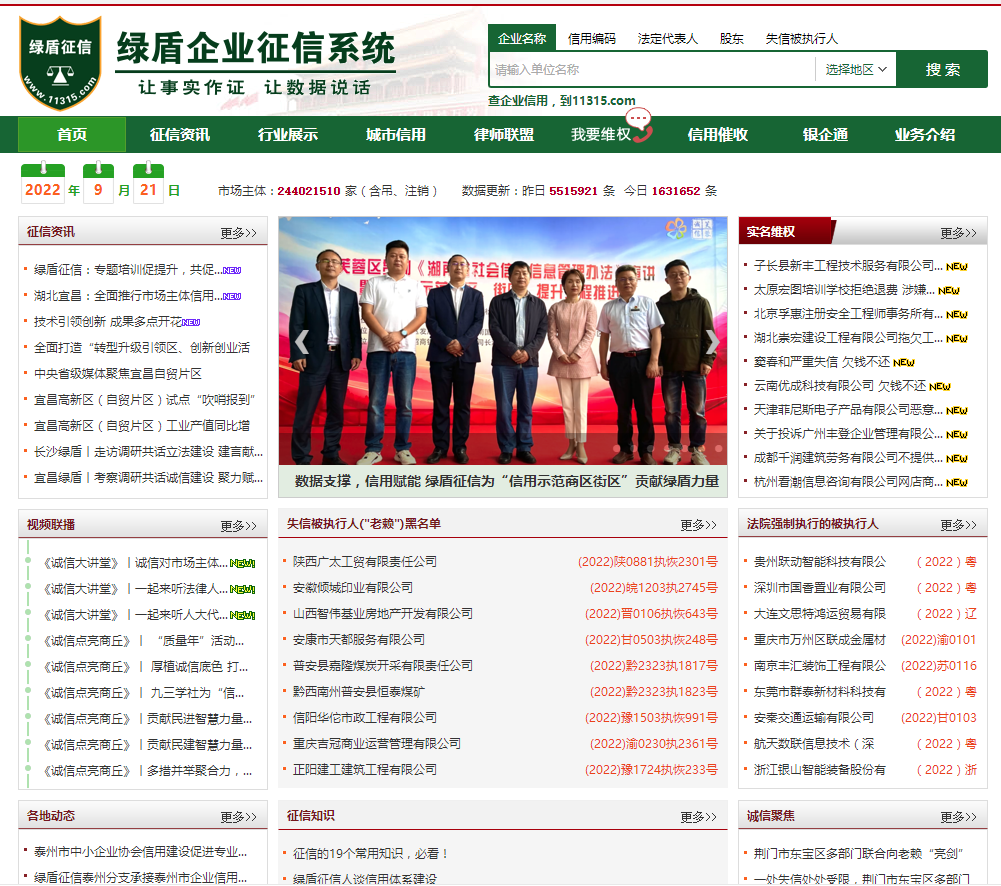1001x886 pixels.
Task: Click the 绿盾征信 shield logo
Action: coord(60,63)
